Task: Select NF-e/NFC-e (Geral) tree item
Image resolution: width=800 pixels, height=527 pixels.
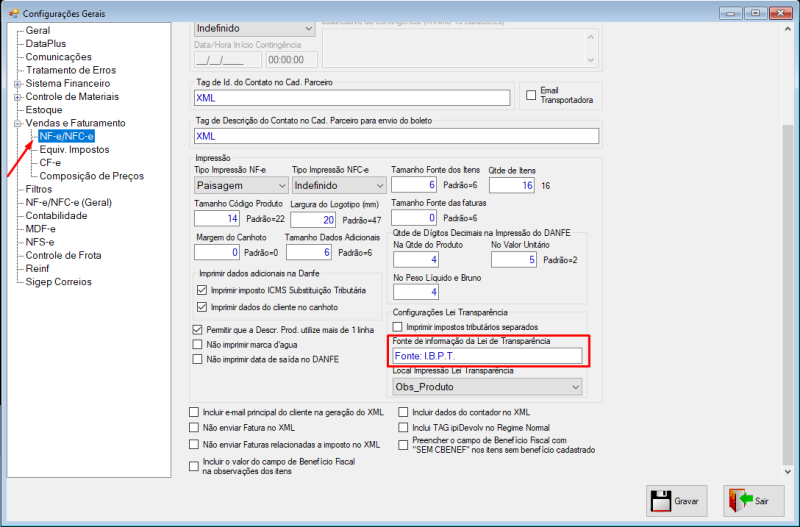Action: [x=69, y=203]
